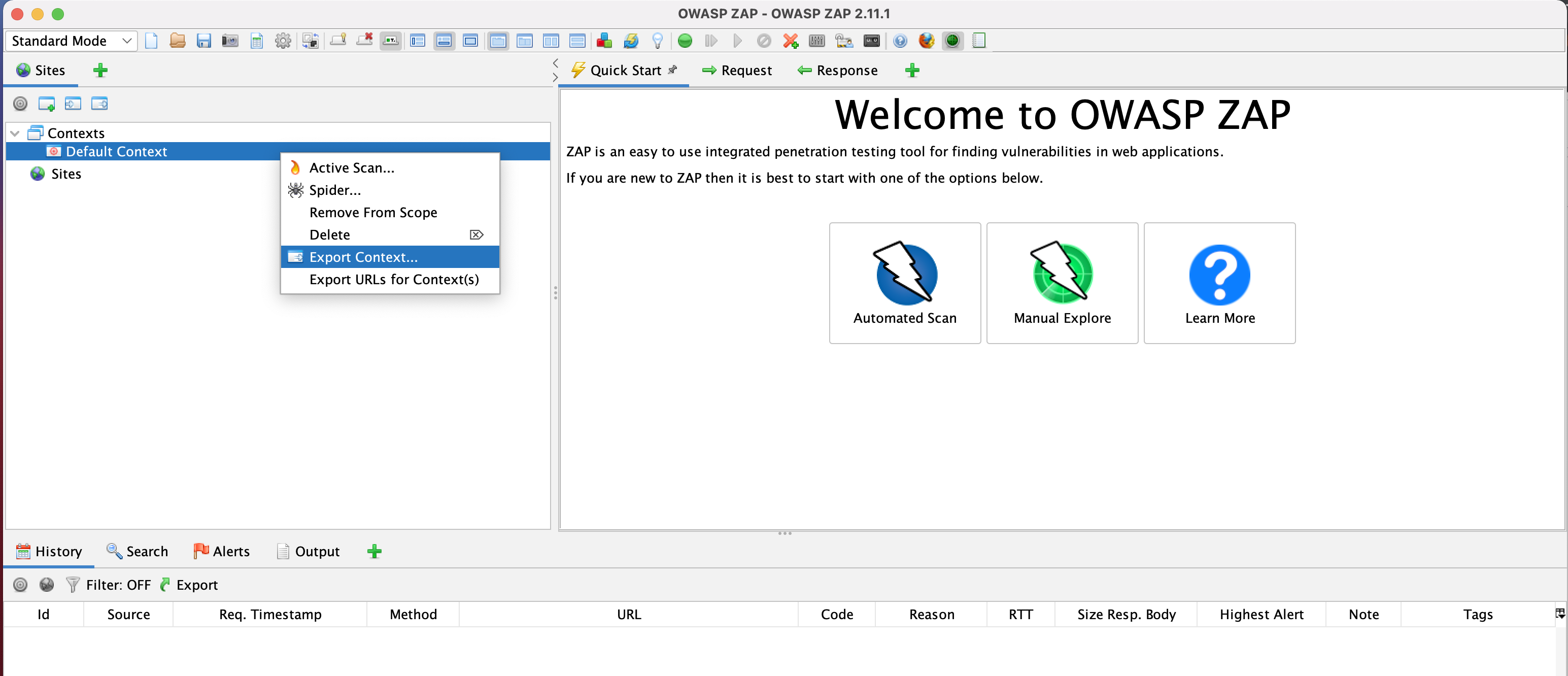Click the Open Session folder icon
This screenshot has width=1568, height=676.
[x=177, y=41]
